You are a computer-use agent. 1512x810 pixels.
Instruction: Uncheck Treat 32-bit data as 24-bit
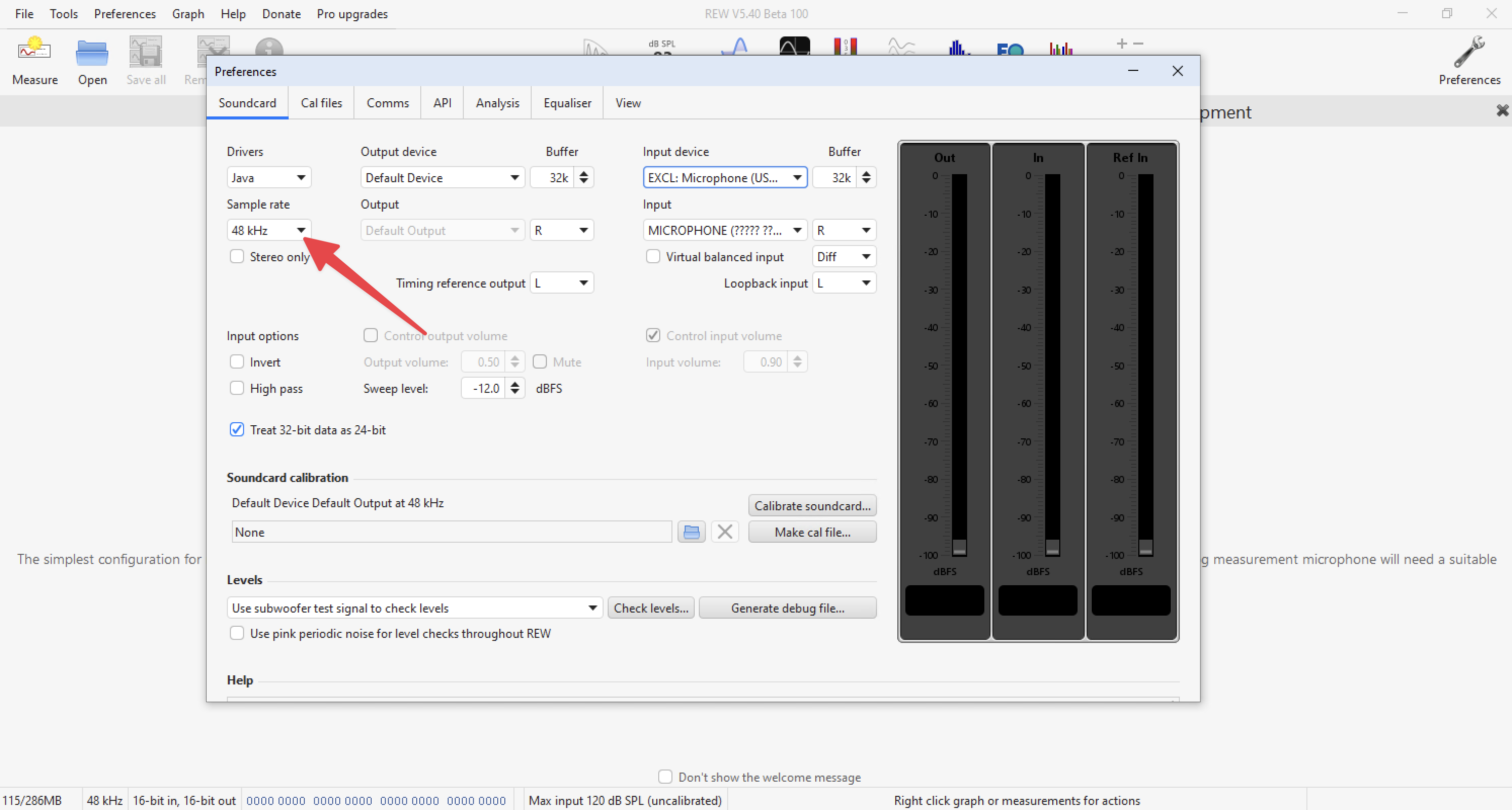point(236,430)
